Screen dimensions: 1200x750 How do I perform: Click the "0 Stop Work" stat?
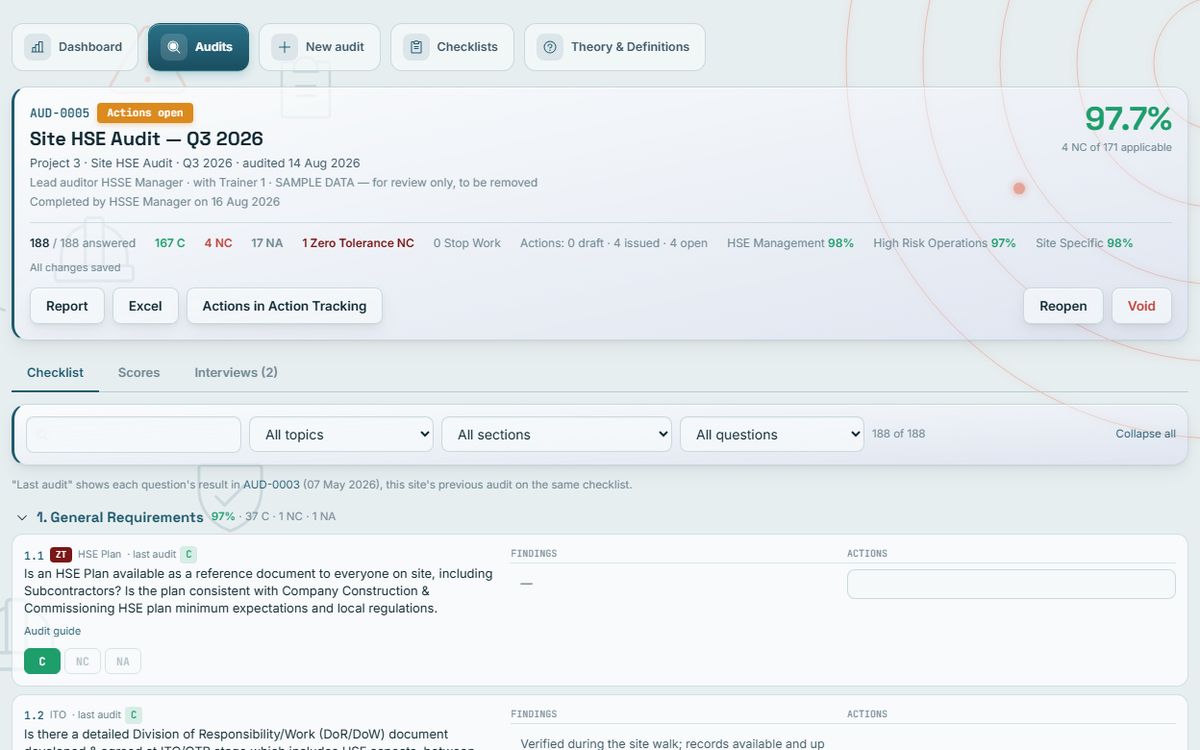pos(467,243)
